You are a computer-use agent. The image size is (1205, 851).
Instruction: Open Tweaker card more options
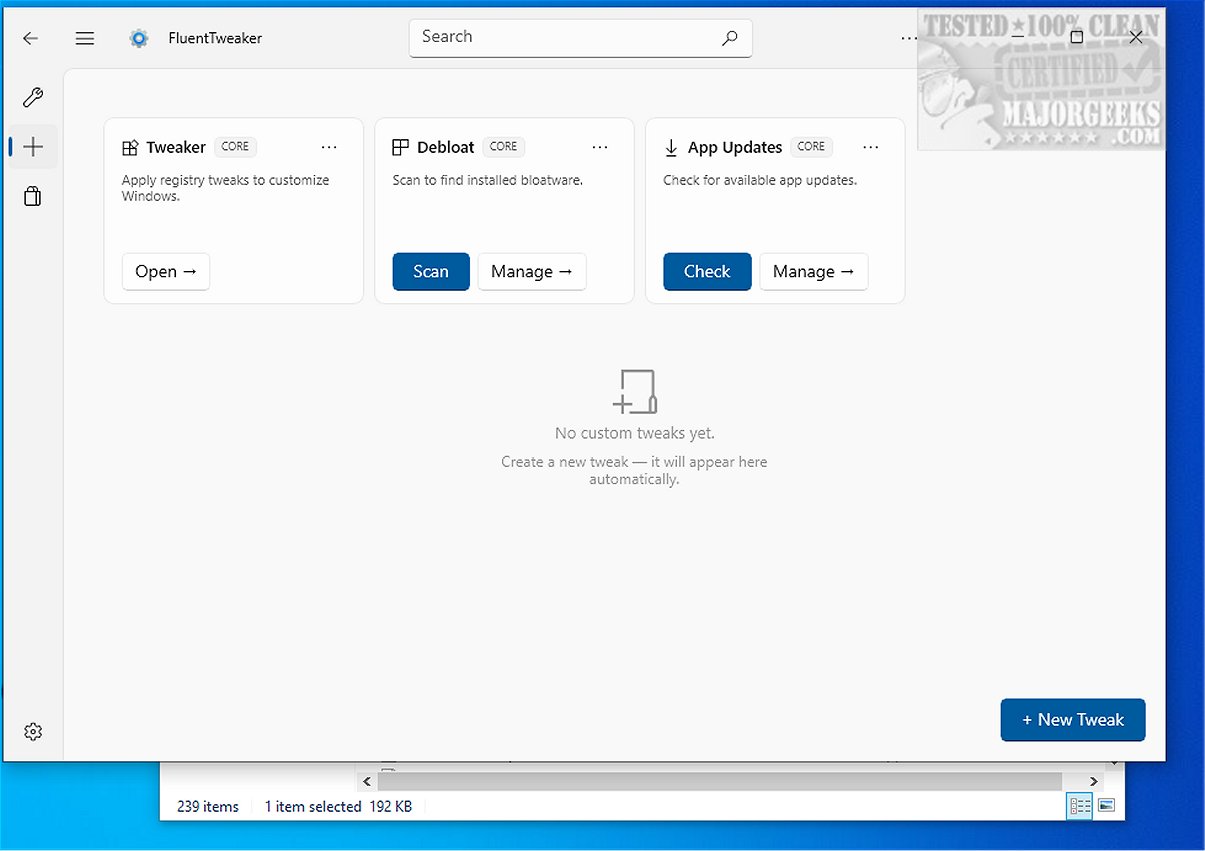click(329, 147)
